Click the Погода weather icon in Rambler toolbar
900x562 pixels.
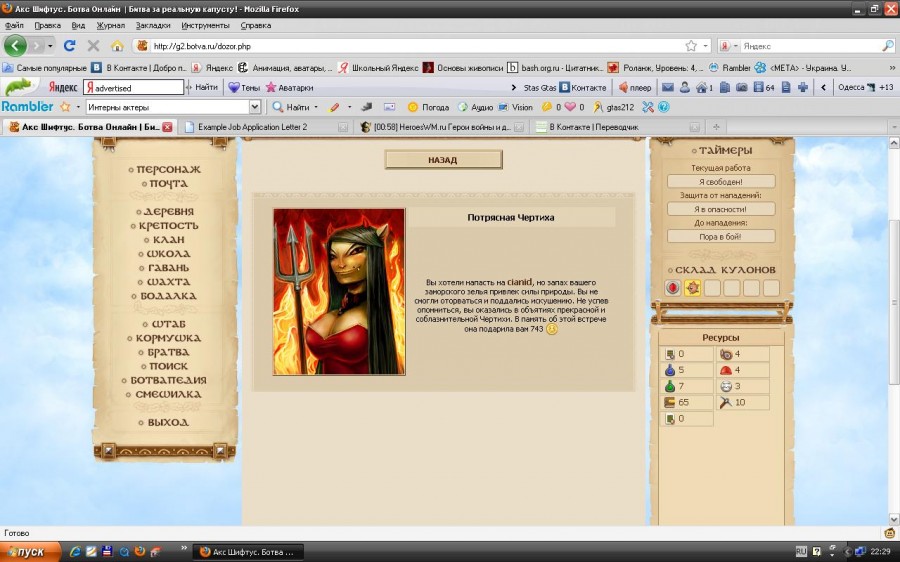(x=413, y=107)
